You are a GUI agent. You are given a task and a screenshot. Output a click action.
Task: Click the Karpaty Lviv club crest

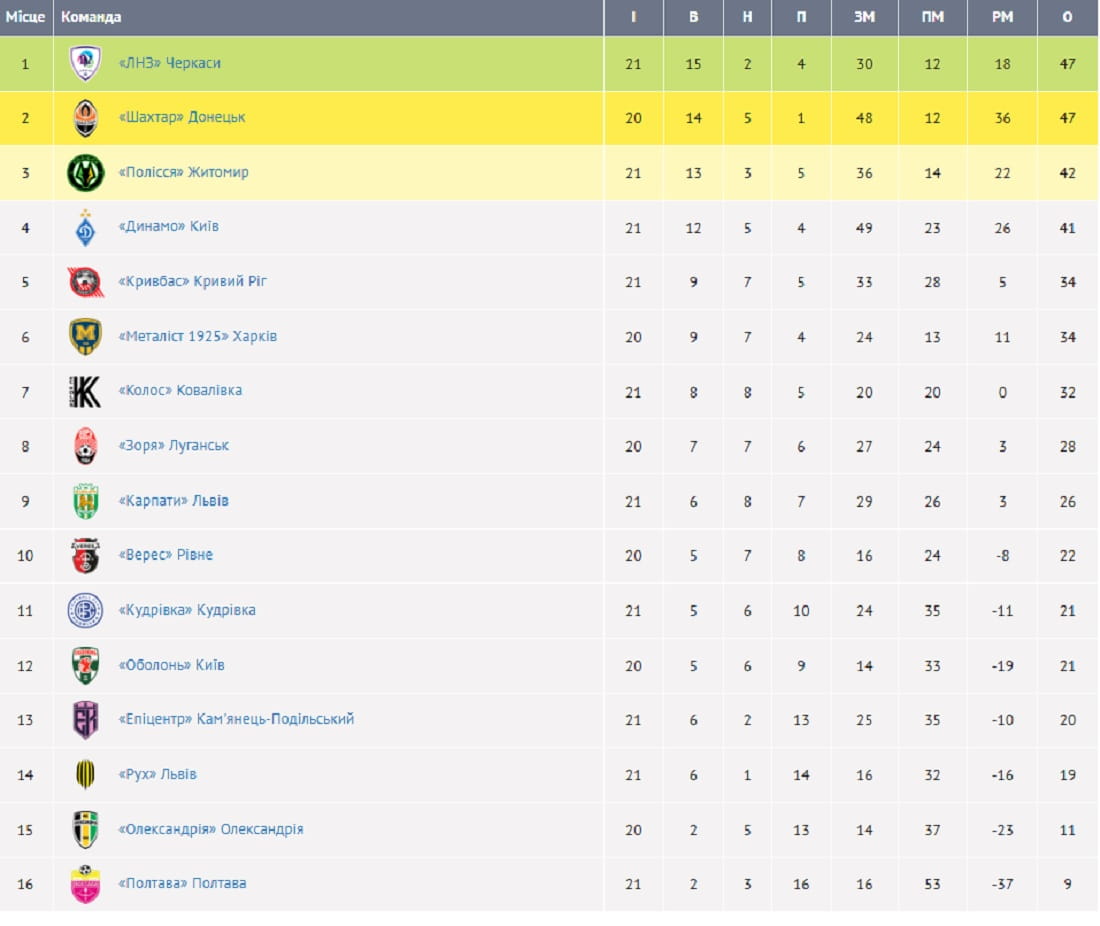pyautogui.click(x=85, y=501)
